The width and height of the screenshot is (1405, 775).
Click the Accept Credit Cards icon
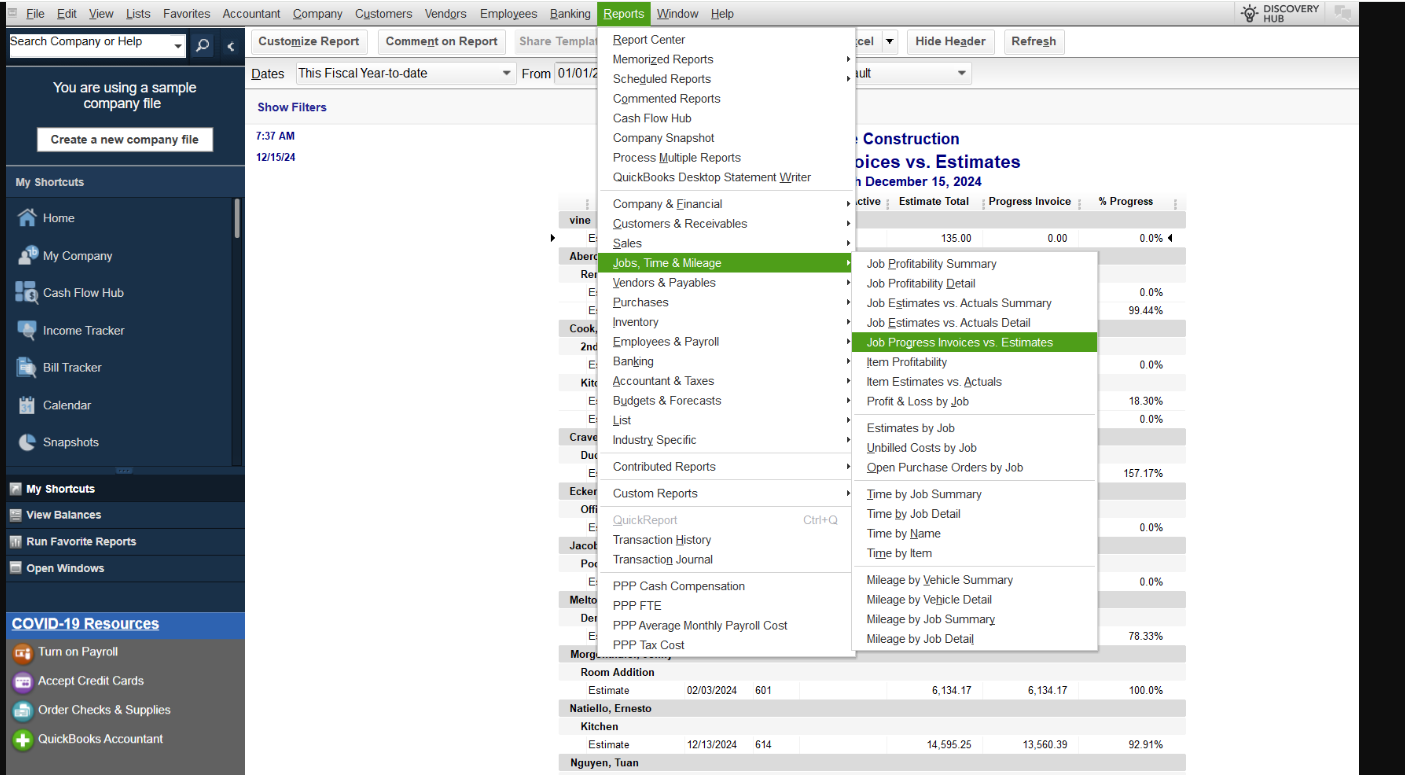coord(22,682)
